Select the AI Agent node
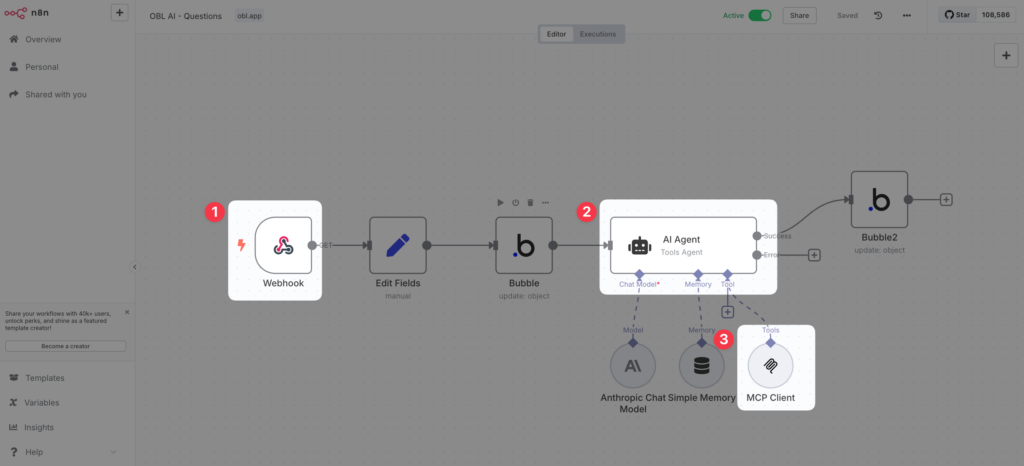Viewport: 1024px width, 466px height. [683, 245]
